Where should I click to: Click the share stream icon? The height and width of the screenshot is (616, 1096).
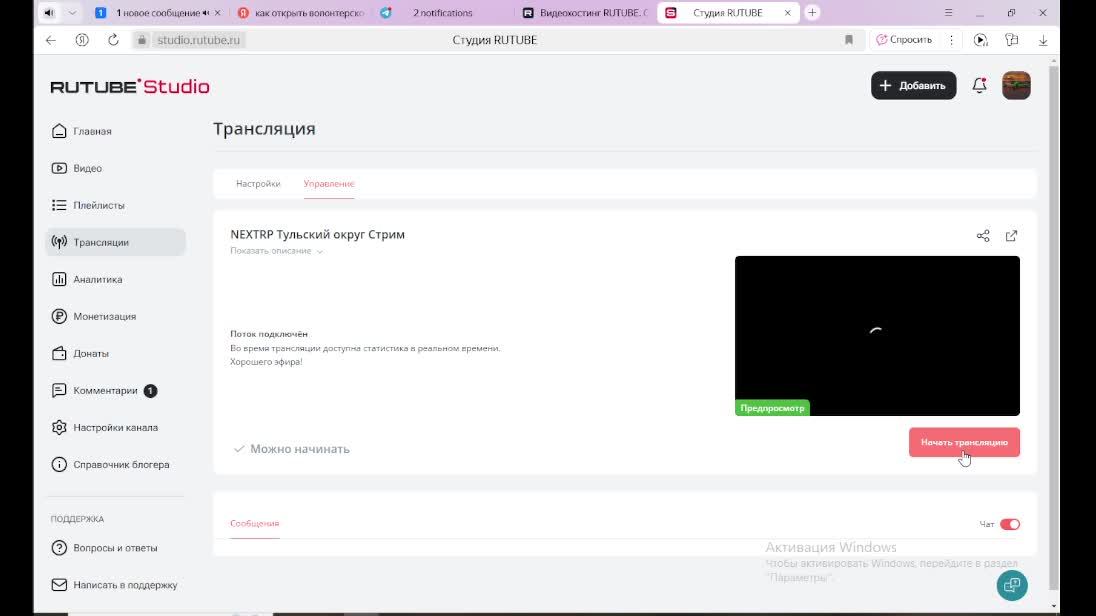coord(983,236)
